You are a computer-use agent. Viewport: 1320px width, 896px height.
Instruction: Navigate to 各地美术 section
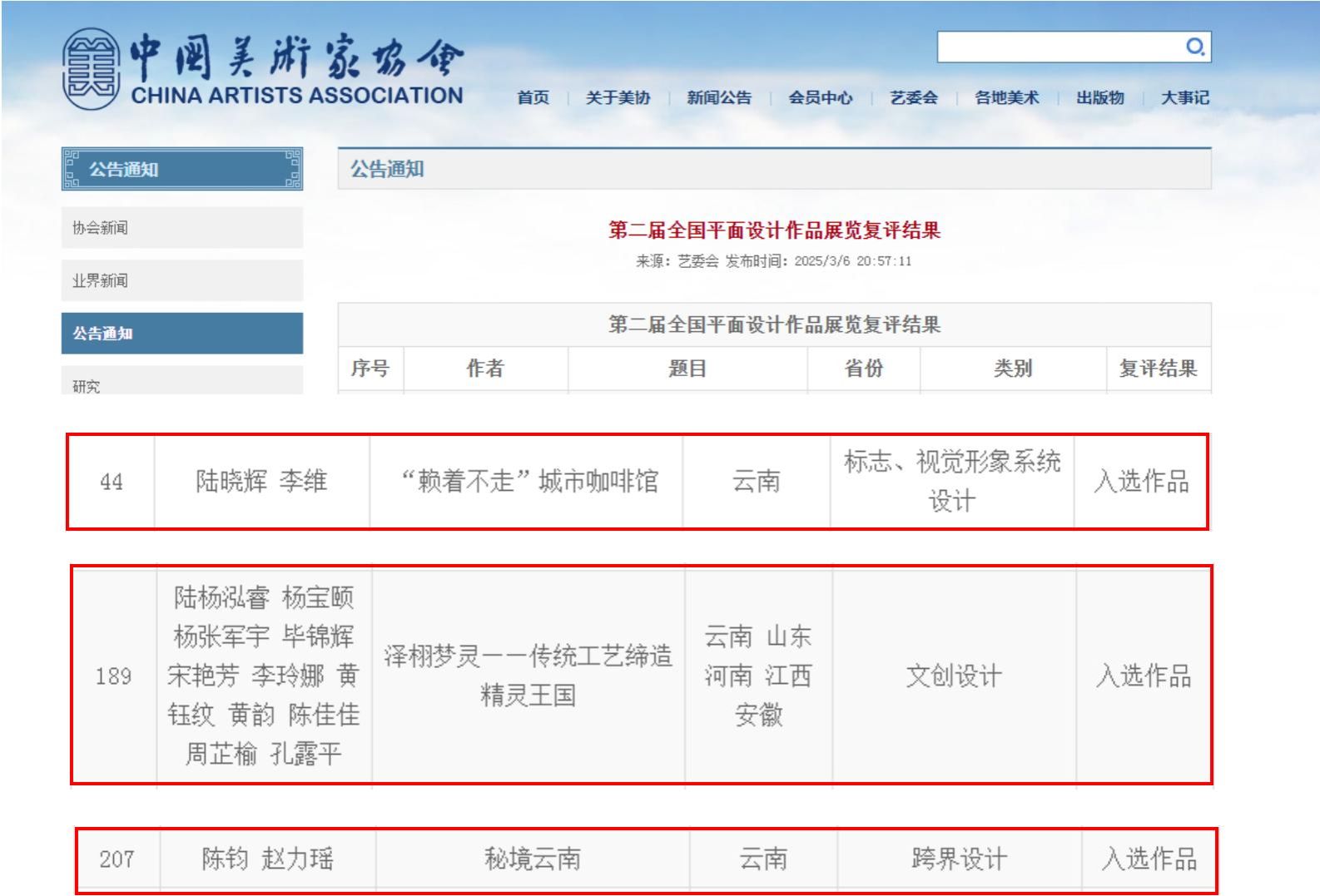pyautogui.click(x=1007, y=98)
